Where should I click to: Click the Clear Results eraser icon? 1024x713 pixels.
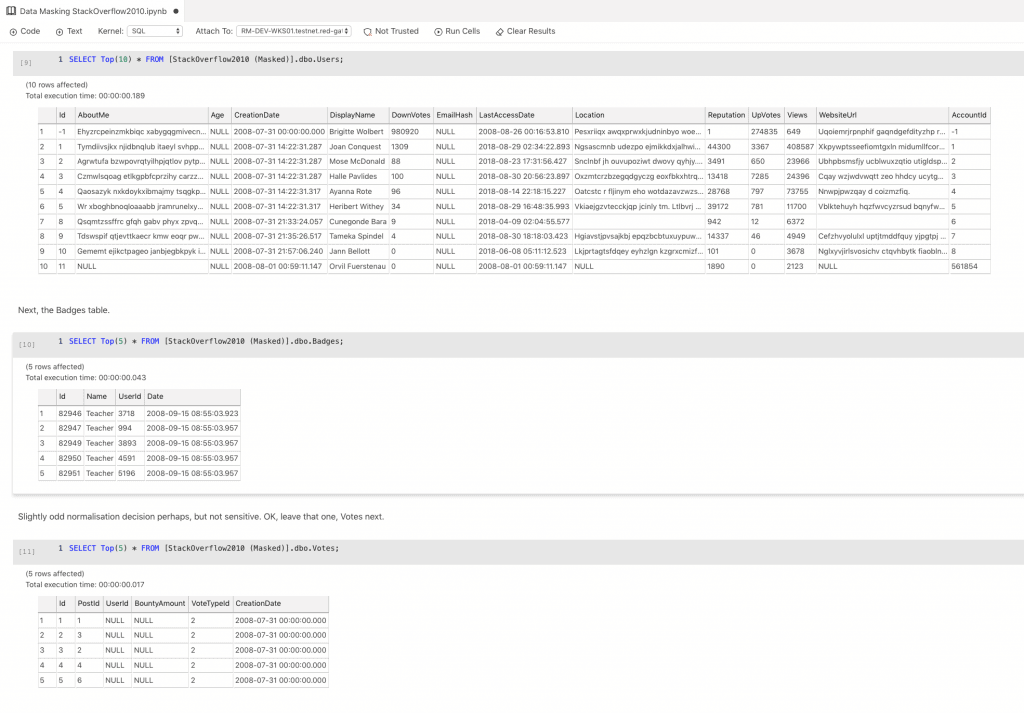pyautogui.click(x=500, y=31)
